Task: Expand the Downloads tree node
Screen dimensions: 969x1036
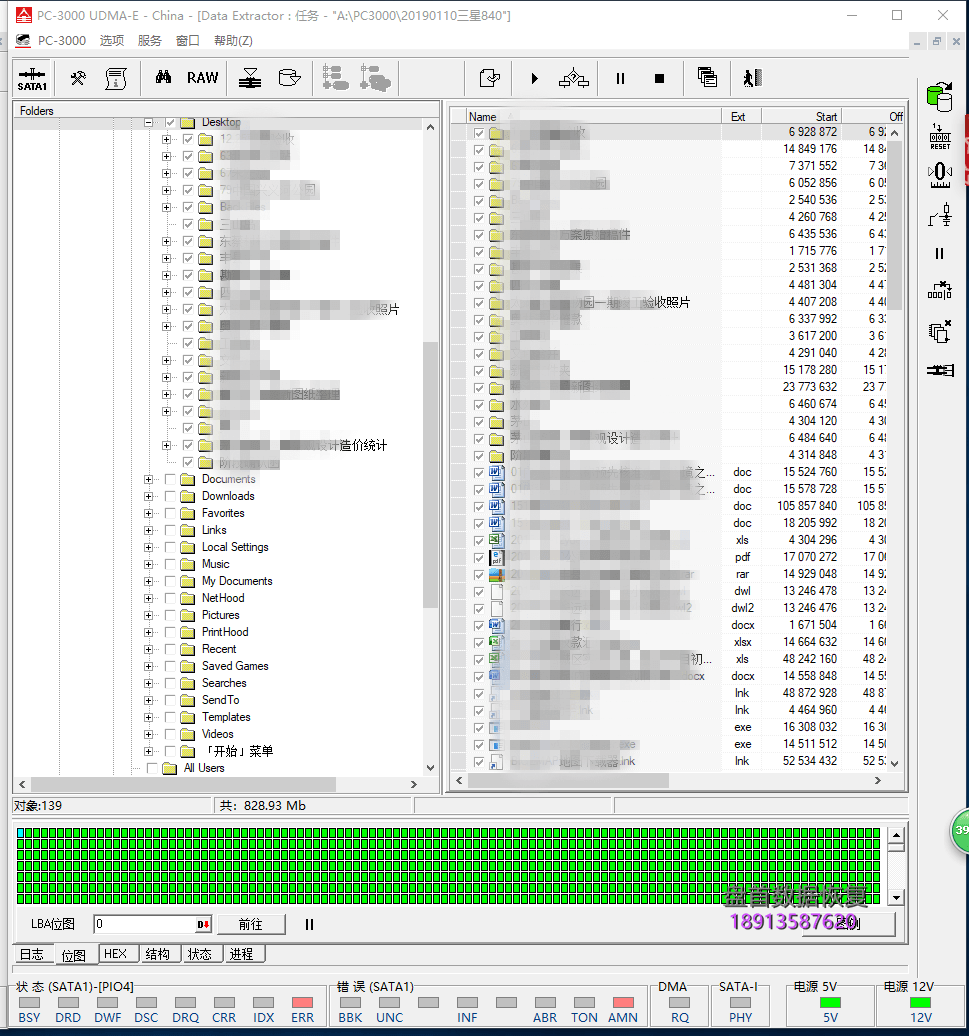Action: pos(149,496)
